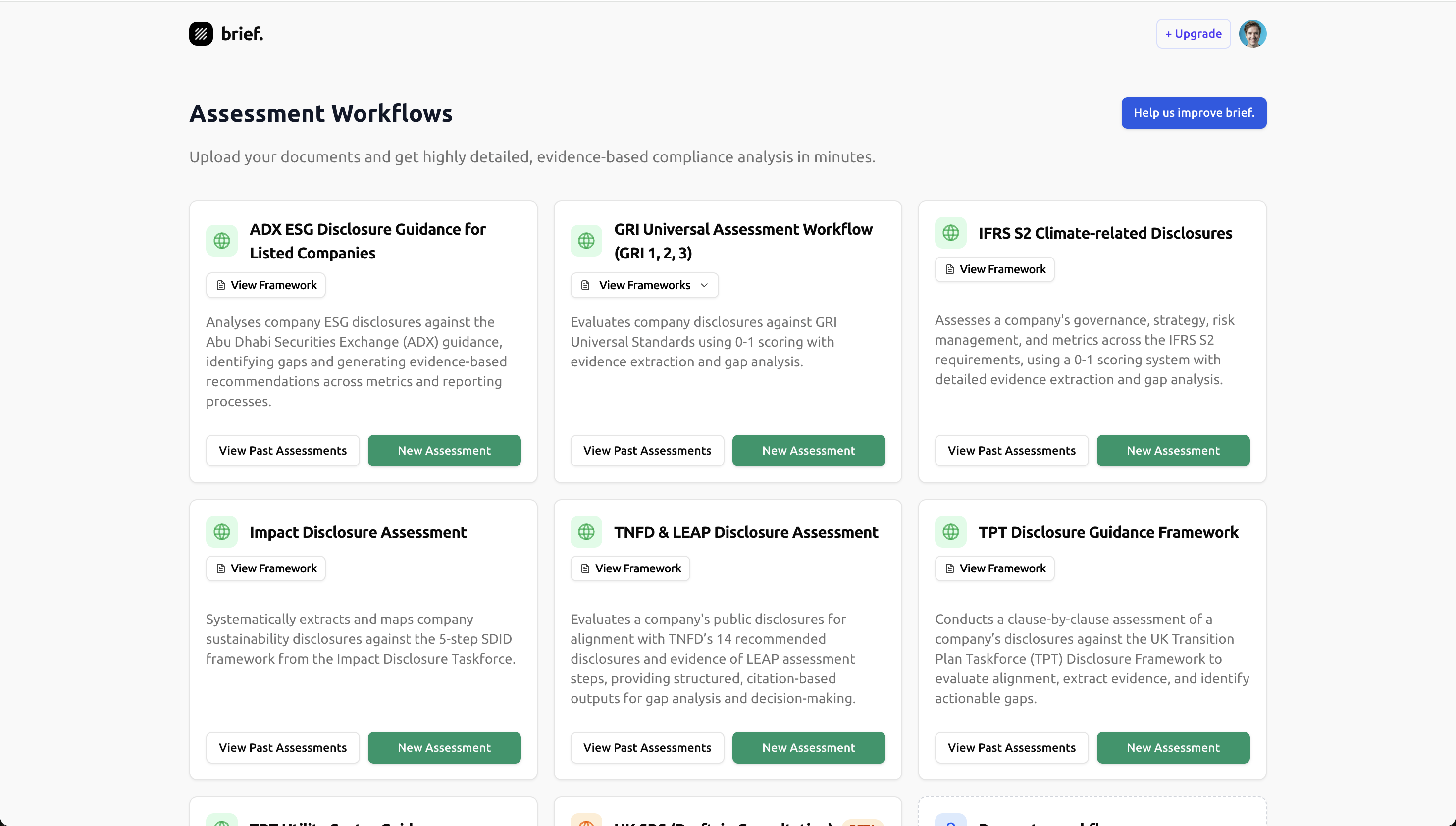Viewport: 1456px width, 826px height.
Task: Click Impact Disclosure Assessment card title
Action: (x=358, y=532)
